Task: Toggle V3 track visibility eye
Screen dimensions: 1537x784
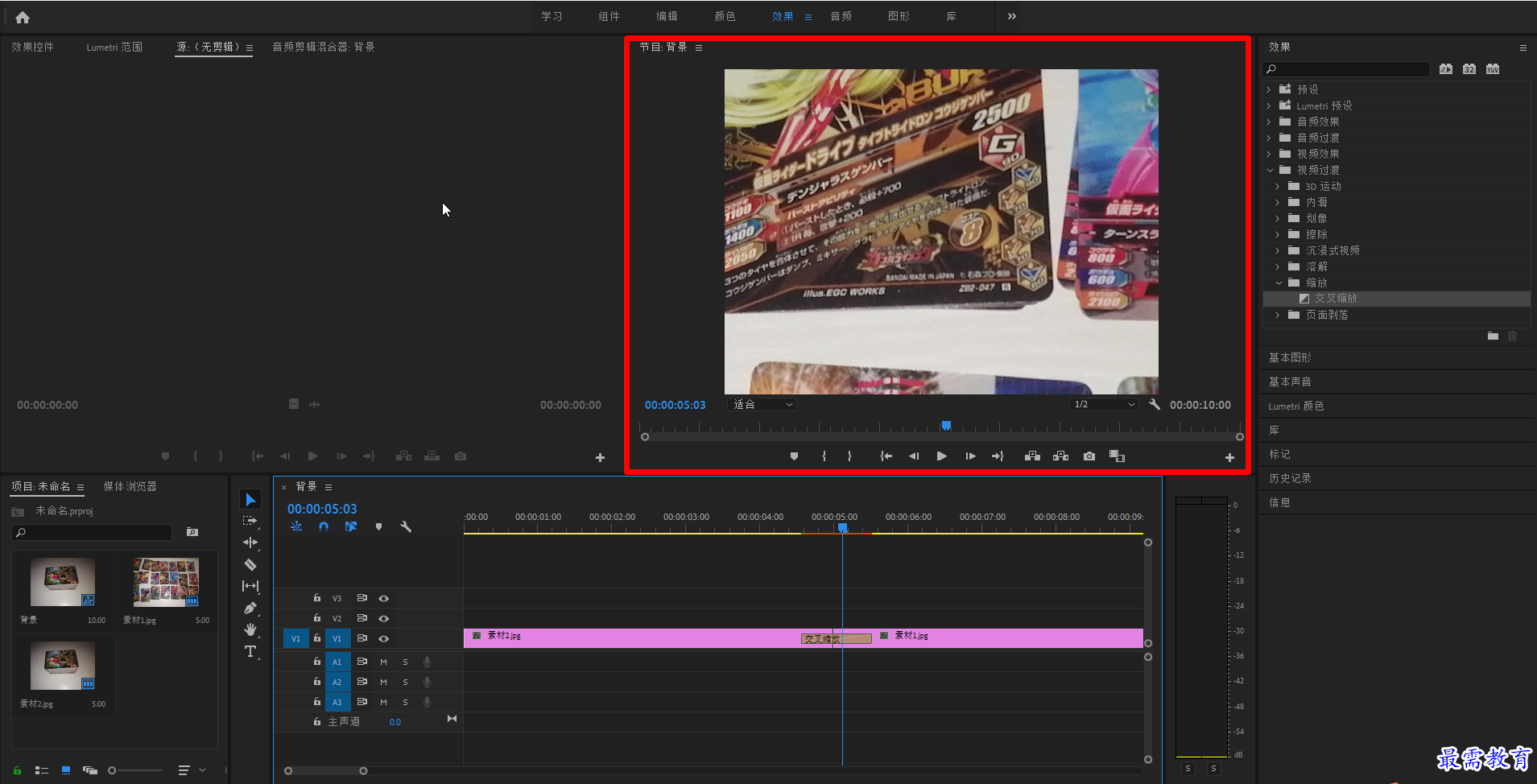Action: tap(384, 598)
